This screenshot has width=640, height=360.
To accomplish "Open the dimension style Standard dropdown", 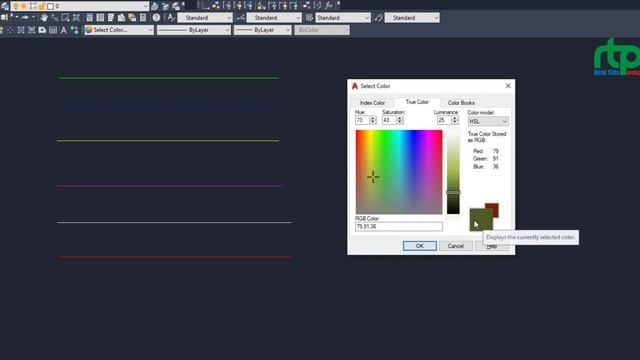I will pyautogui.click(x=274, y=18).
